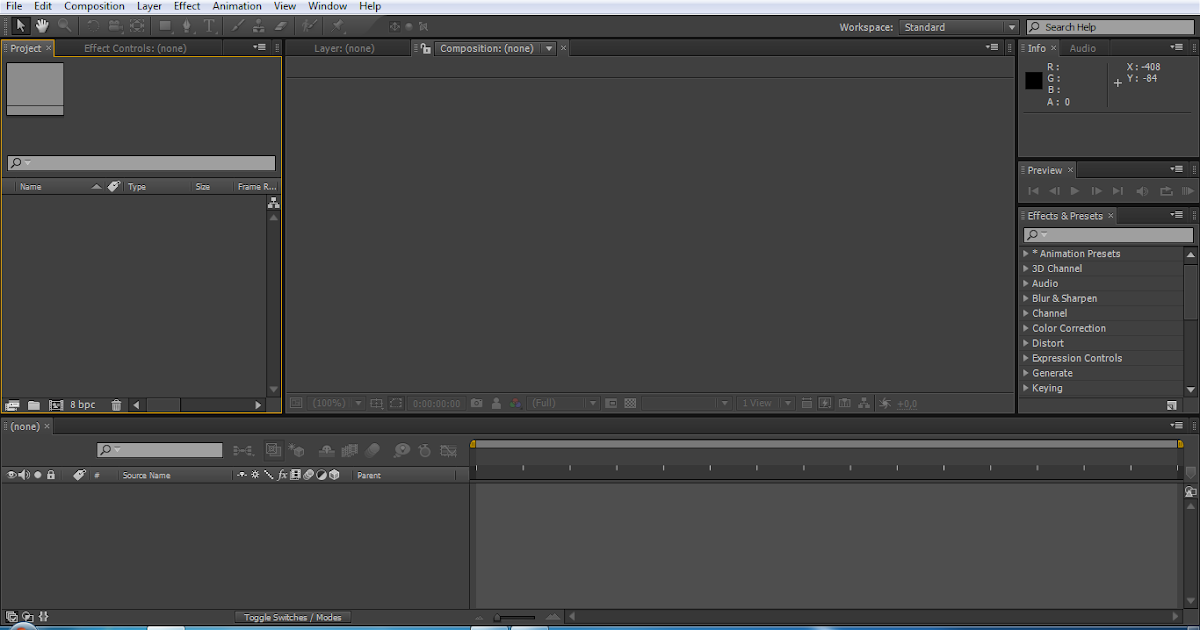The height and width of the screenshot is (630, 1200).
Task: Expand the Distort effects category
Action: (1026, 344)
